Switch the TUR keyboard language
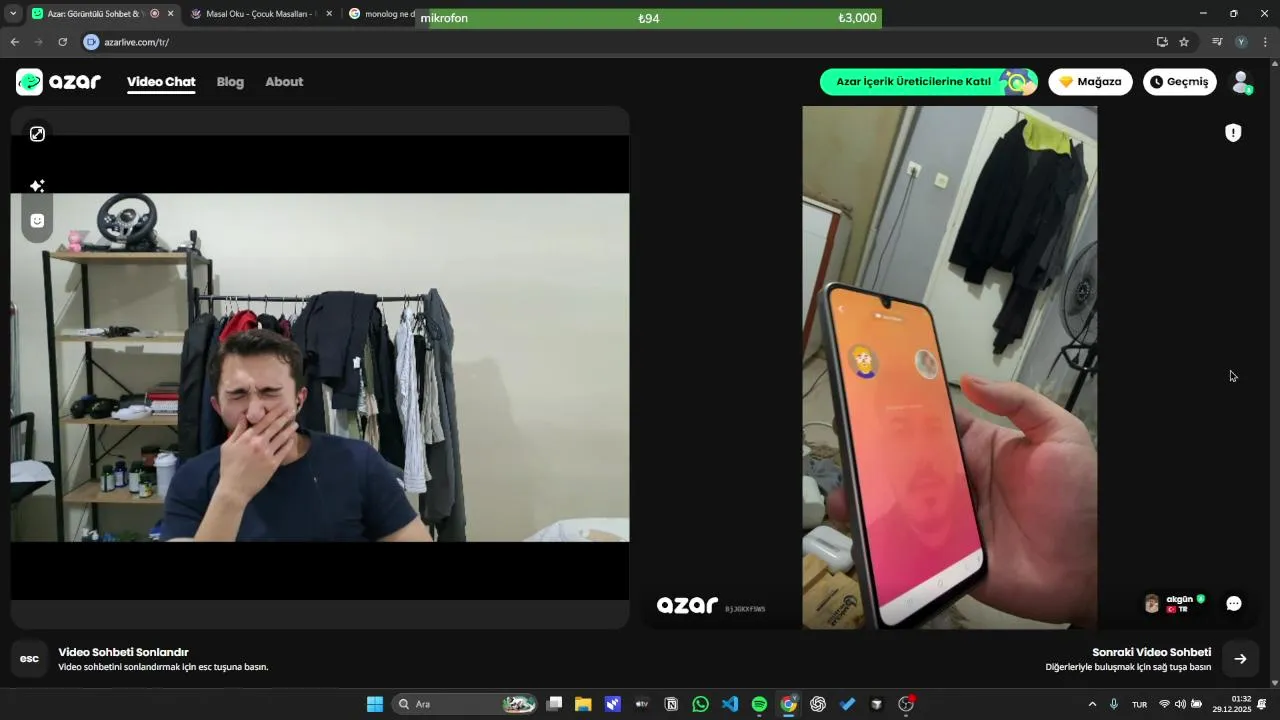This screenshot has width=1280, height=720. pos(1139,704)
